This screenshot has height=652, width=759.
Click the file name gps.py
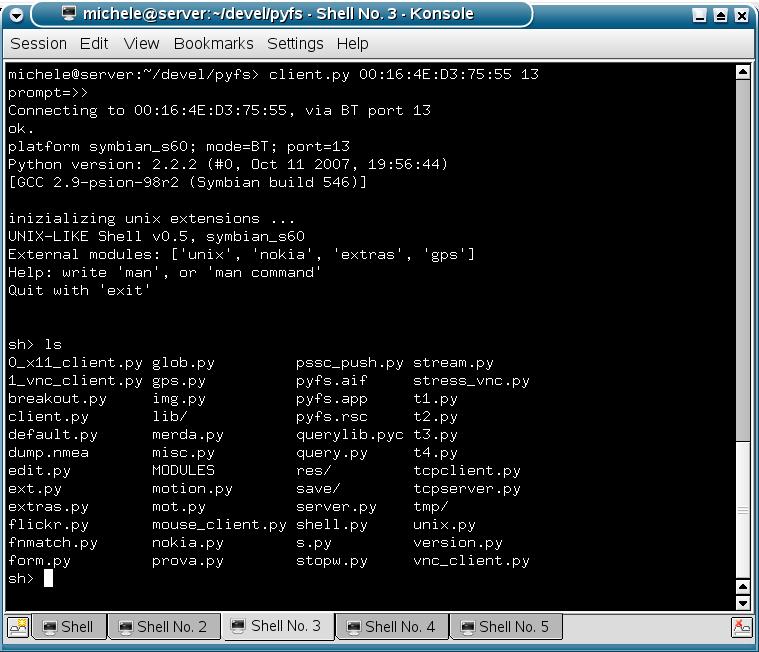[x=179, y=381]
